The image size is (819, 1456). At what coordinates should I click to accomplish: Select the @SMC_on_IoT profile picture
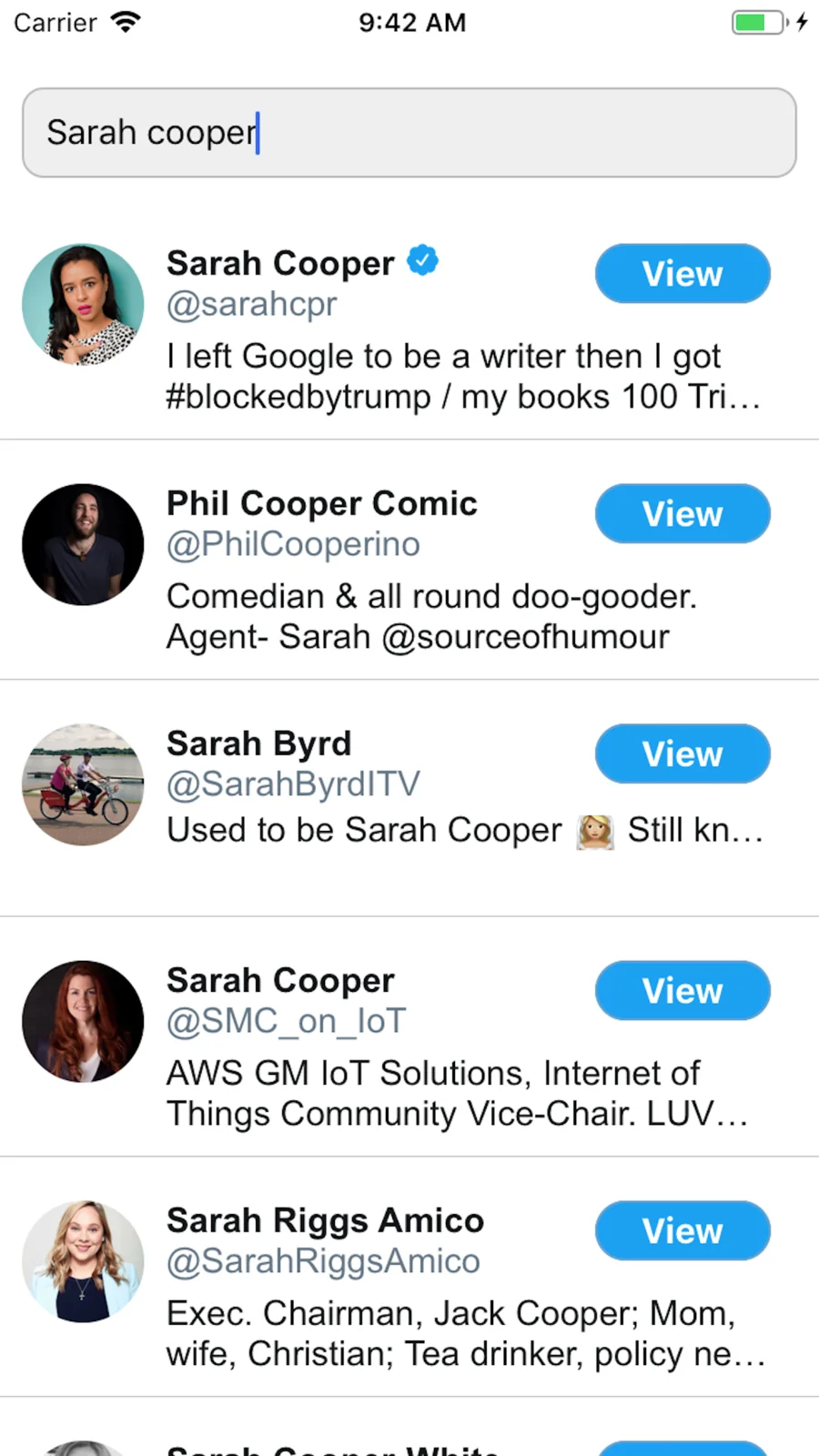(x=82, y=1021)
